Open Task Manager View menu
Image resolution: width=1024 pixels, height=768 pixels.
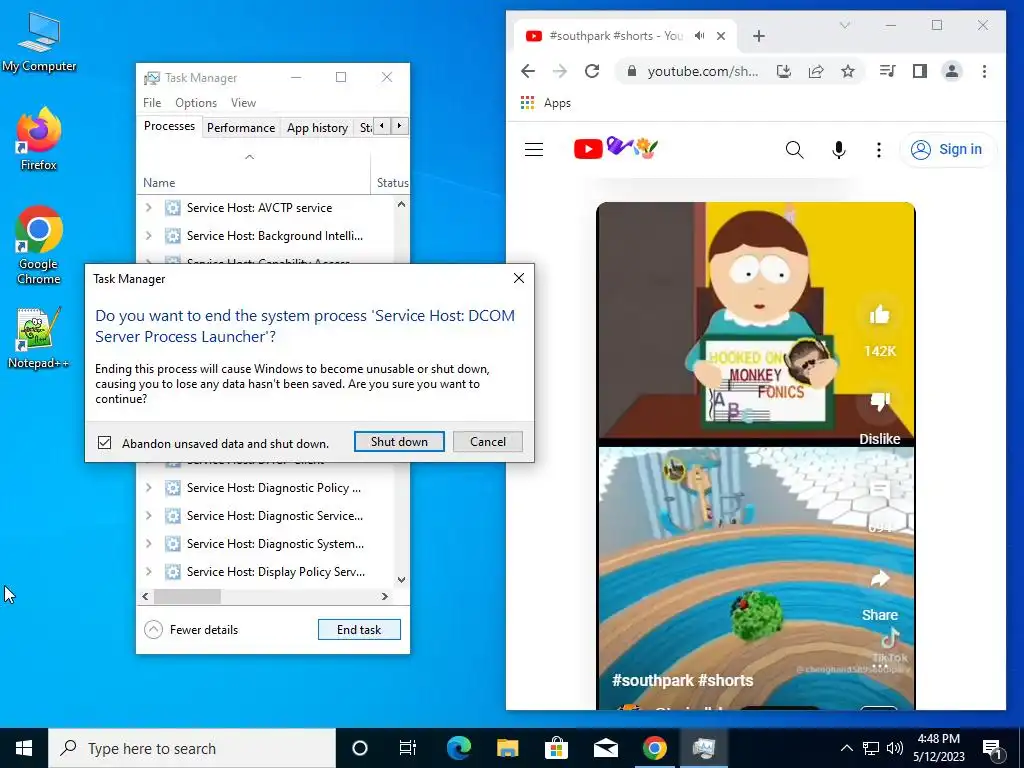pyautogui.click(x=243, y=103)
